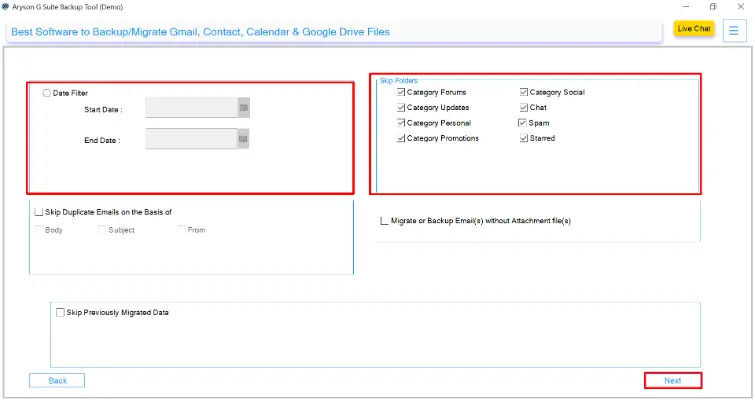Screen dimensions: 755x400
Task: Uncheck Category Social checkbox
Action: click(524, 92)
